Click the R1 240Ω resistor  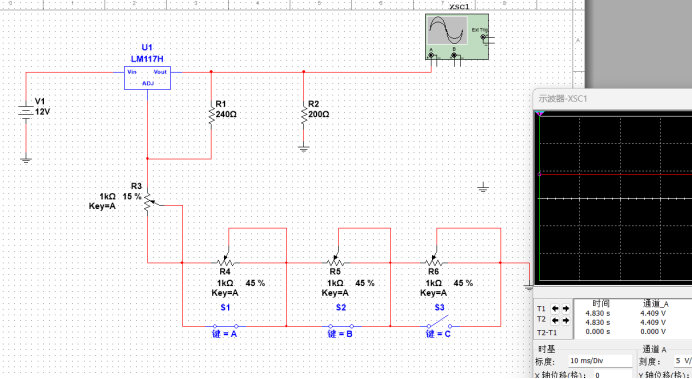(x=211, y=115)
